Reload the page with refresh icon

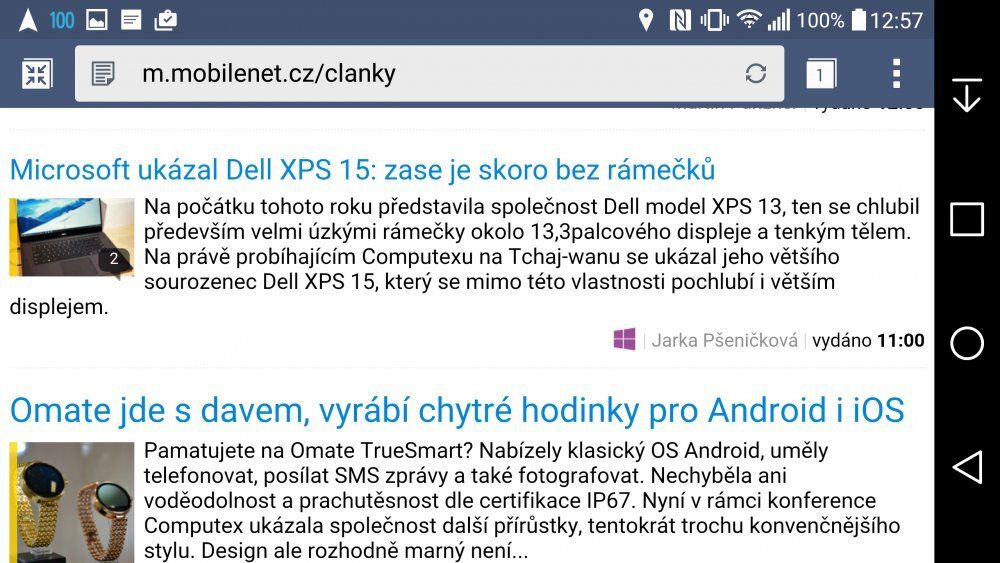coord(756,73)
